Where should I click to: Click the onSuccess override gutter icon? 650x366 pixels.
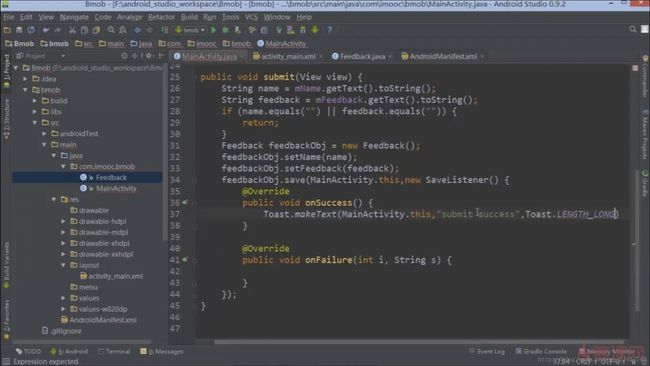[x=185, y=202]
